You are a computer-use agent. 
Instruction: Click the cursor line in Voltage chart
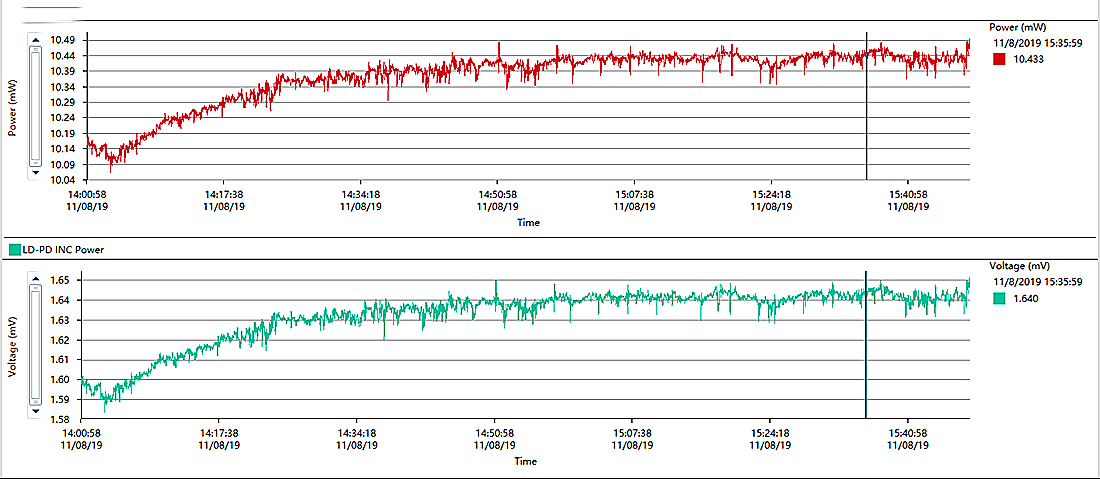click(x=866, y=345)
